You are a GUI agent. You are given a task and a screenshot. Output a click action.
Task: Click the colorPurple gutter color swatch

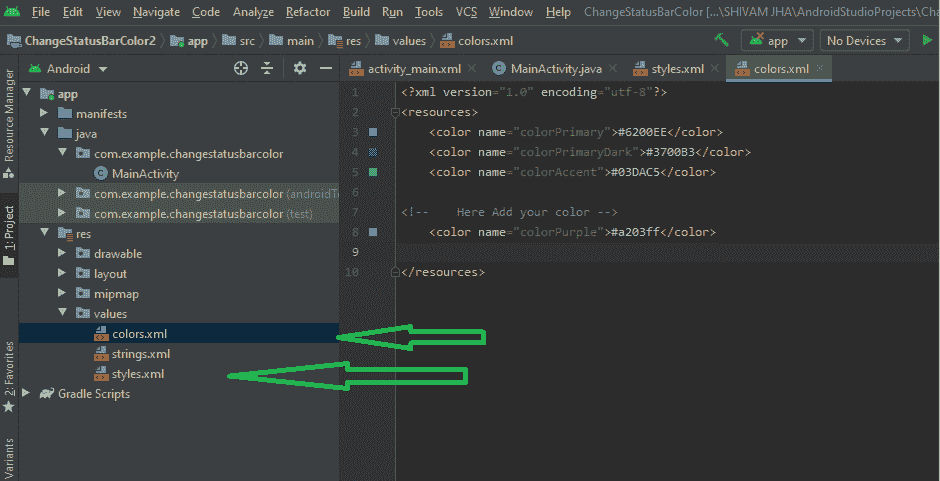point(373,232)
